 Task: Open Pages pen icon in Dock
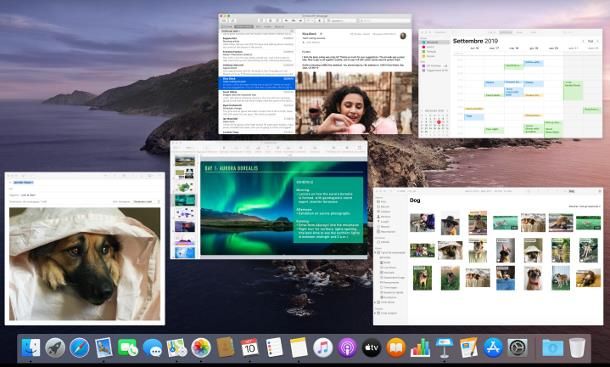click(468, 347)
